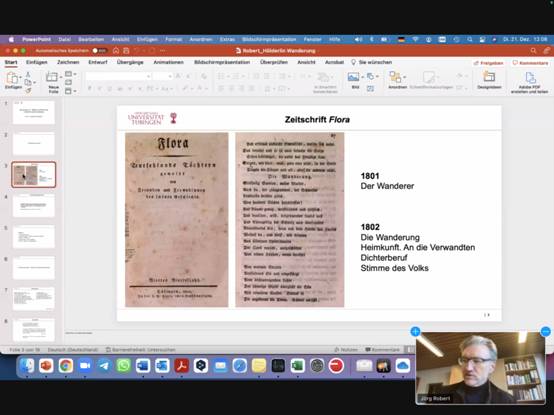Open WhatsApp from the dock
This screenshot has width=554, height=415.
(x=124, y=366)
